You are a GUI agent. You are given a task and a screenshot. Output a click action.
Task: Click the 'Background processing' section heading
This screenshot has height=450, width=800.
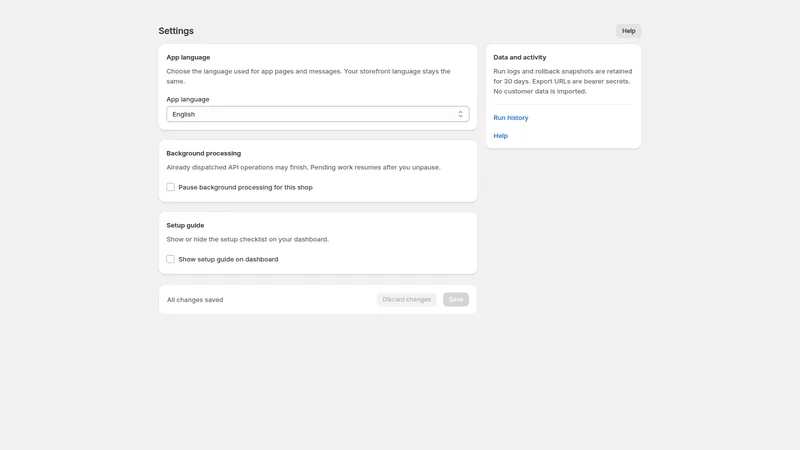click(204, 153)
